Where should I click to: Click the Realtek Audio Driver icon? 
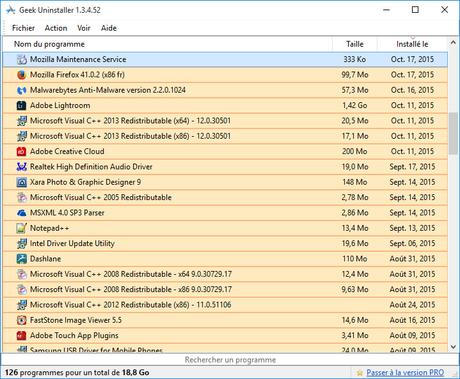click(x=22, y=167)
